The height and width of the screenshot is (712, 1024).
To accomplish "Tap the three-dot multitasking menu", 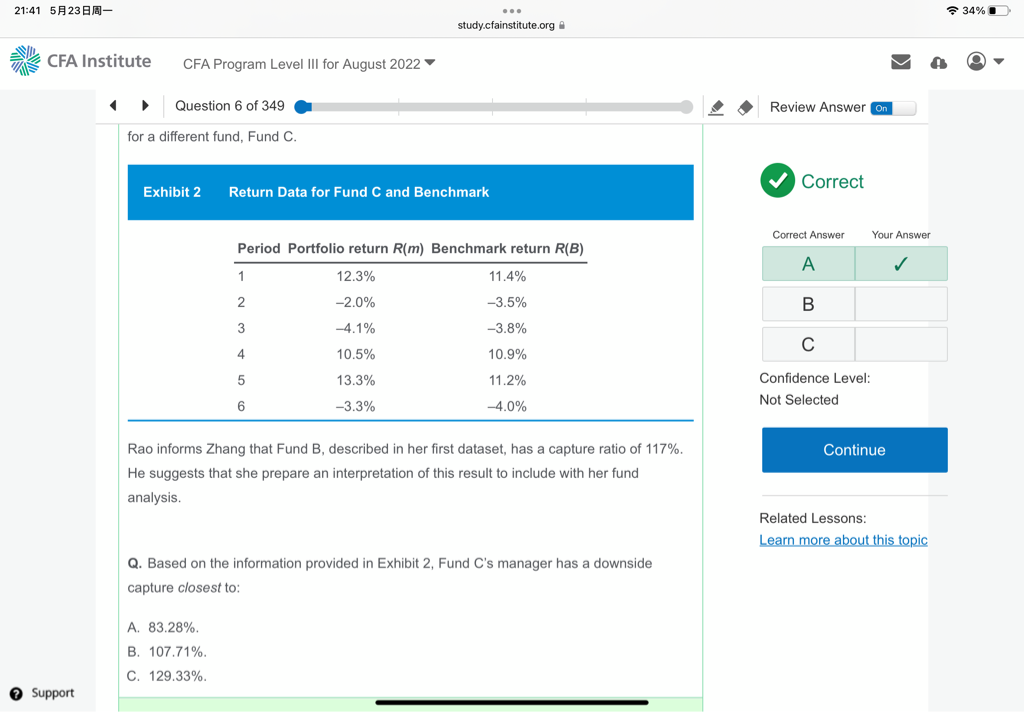I will pos(512,12).
